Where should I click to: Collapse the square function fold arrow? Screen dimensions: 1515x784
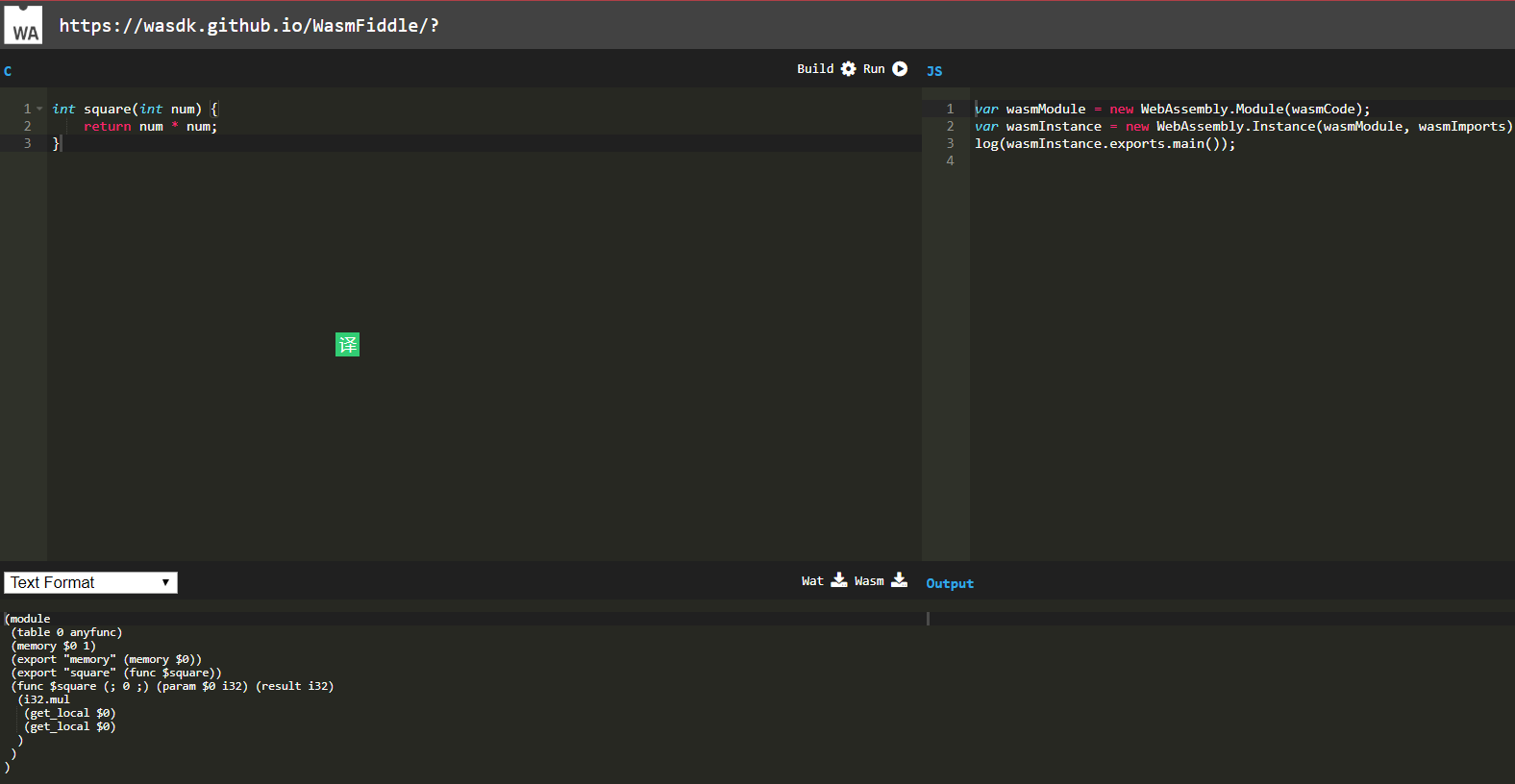39,110
